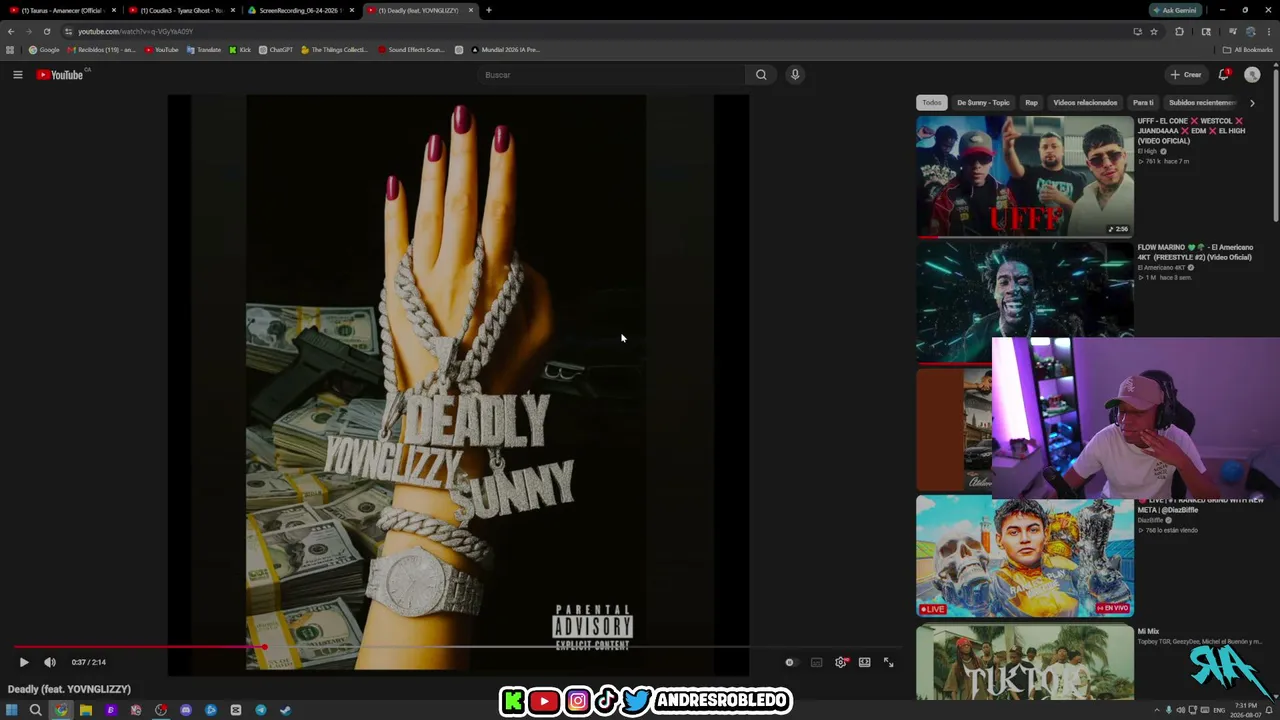This screenshot has width=1280, height=720.
Task: Switch to the ScreenRecording_06-24-2026 tab
Action: [300, 10]
